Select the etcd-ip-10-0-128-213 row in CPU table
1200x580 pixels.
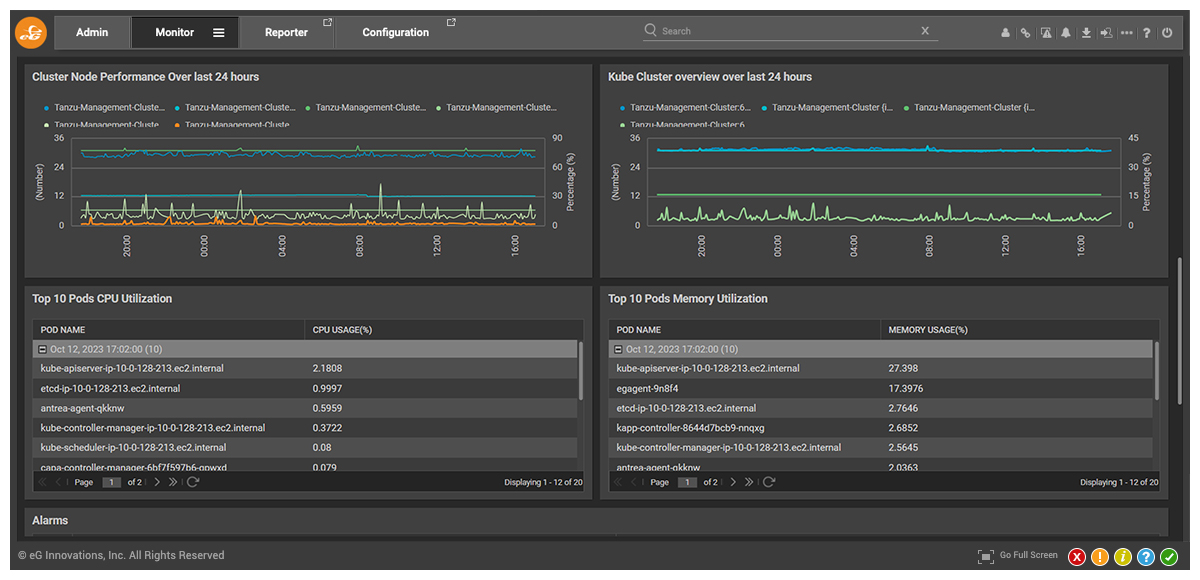(x=305, y=388)
